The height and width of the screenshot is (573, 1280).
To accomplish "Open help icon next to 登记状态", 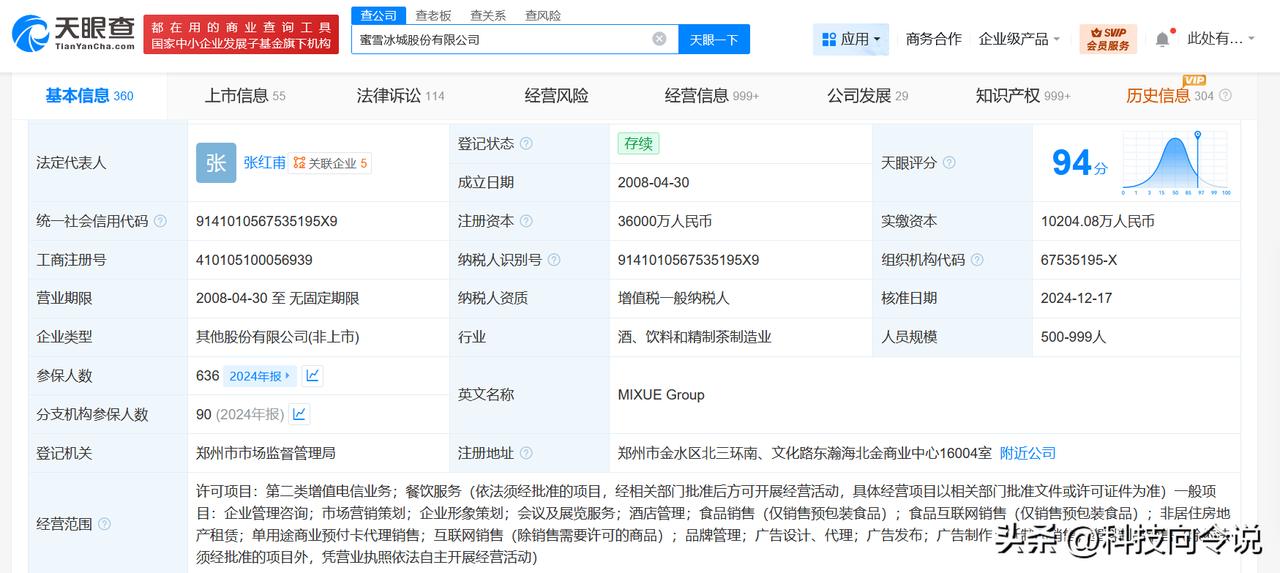I will [526, 144].
